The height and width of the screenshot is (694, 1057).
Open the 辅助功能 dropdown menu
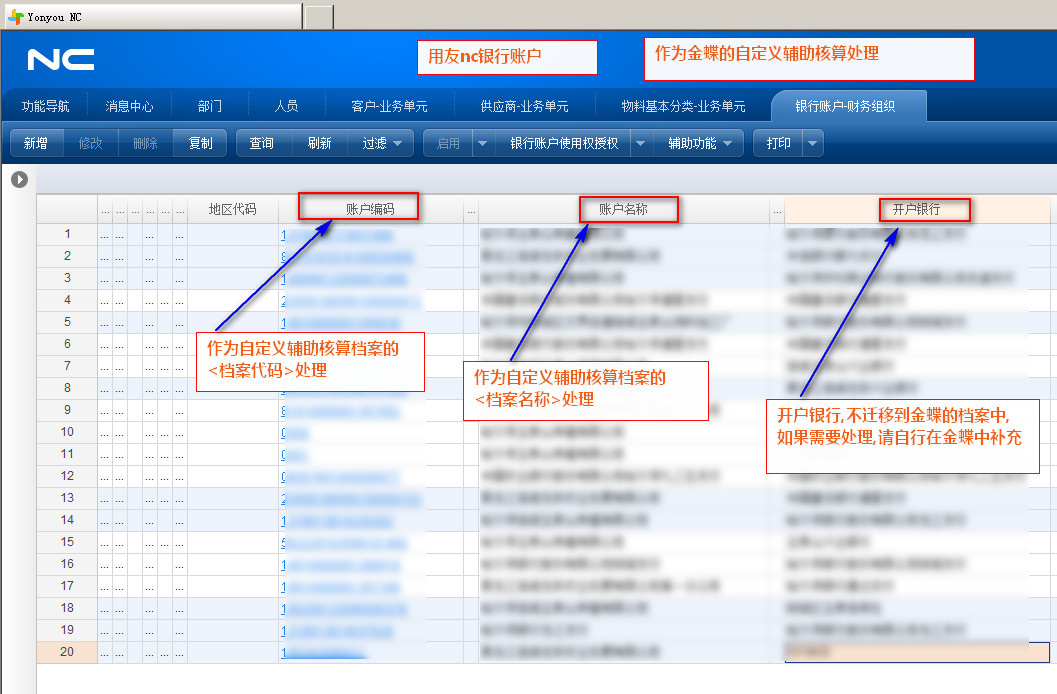coord(699,144)
